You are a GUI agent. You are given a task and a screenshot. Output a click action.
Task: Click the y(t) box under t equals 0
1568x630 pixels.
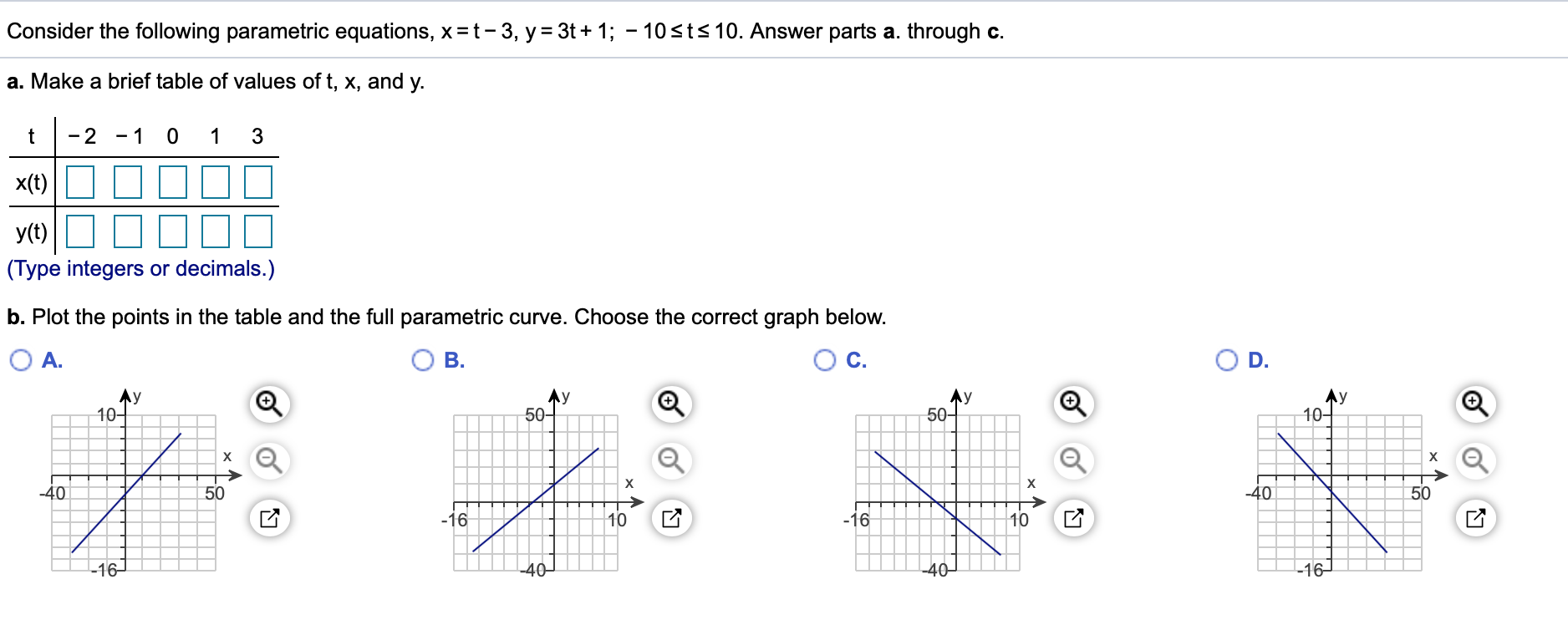pos(173,232)
